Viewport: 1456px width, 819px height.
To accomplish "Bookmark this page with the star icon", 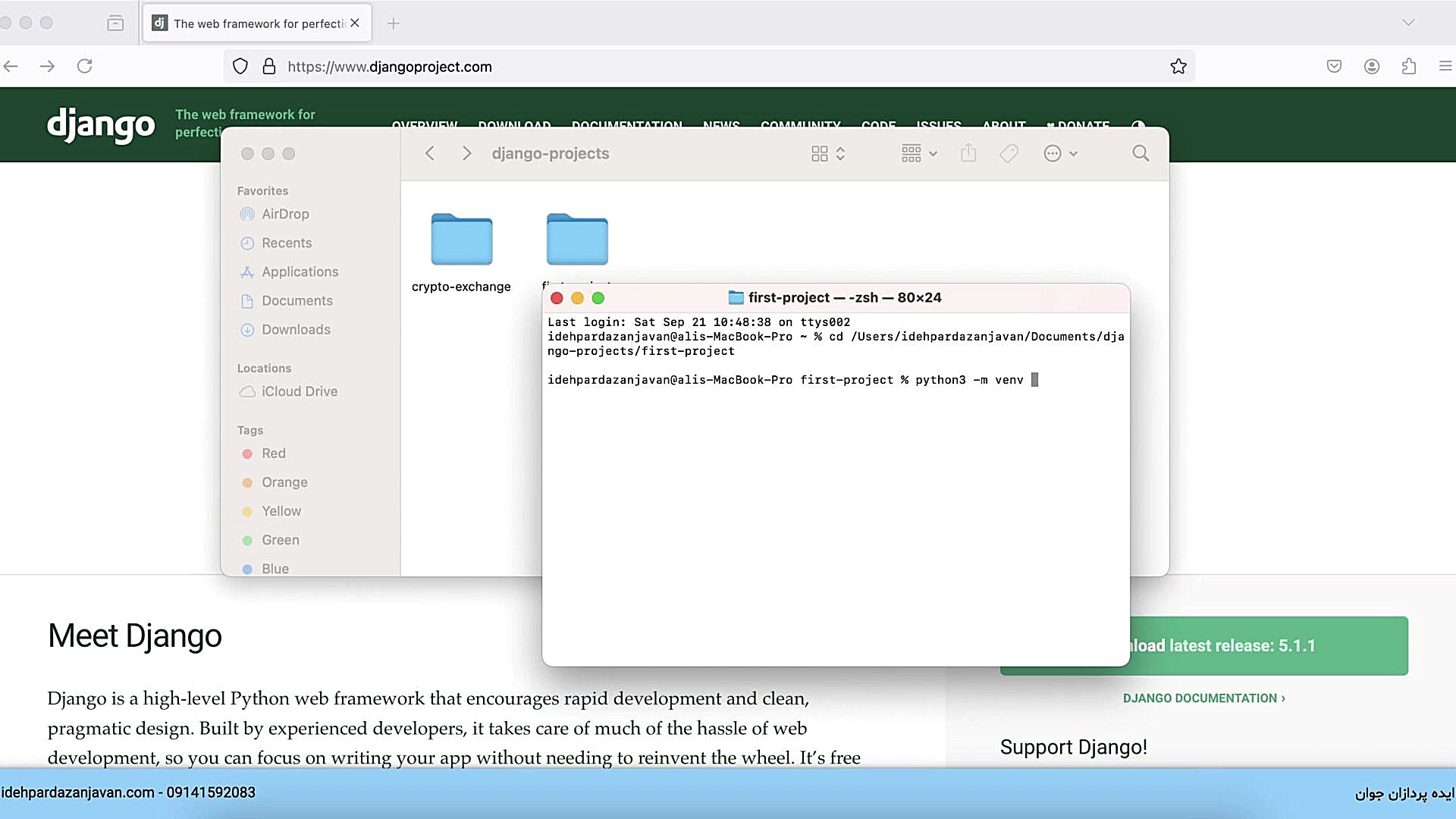I will click(x=1178, y=67).
